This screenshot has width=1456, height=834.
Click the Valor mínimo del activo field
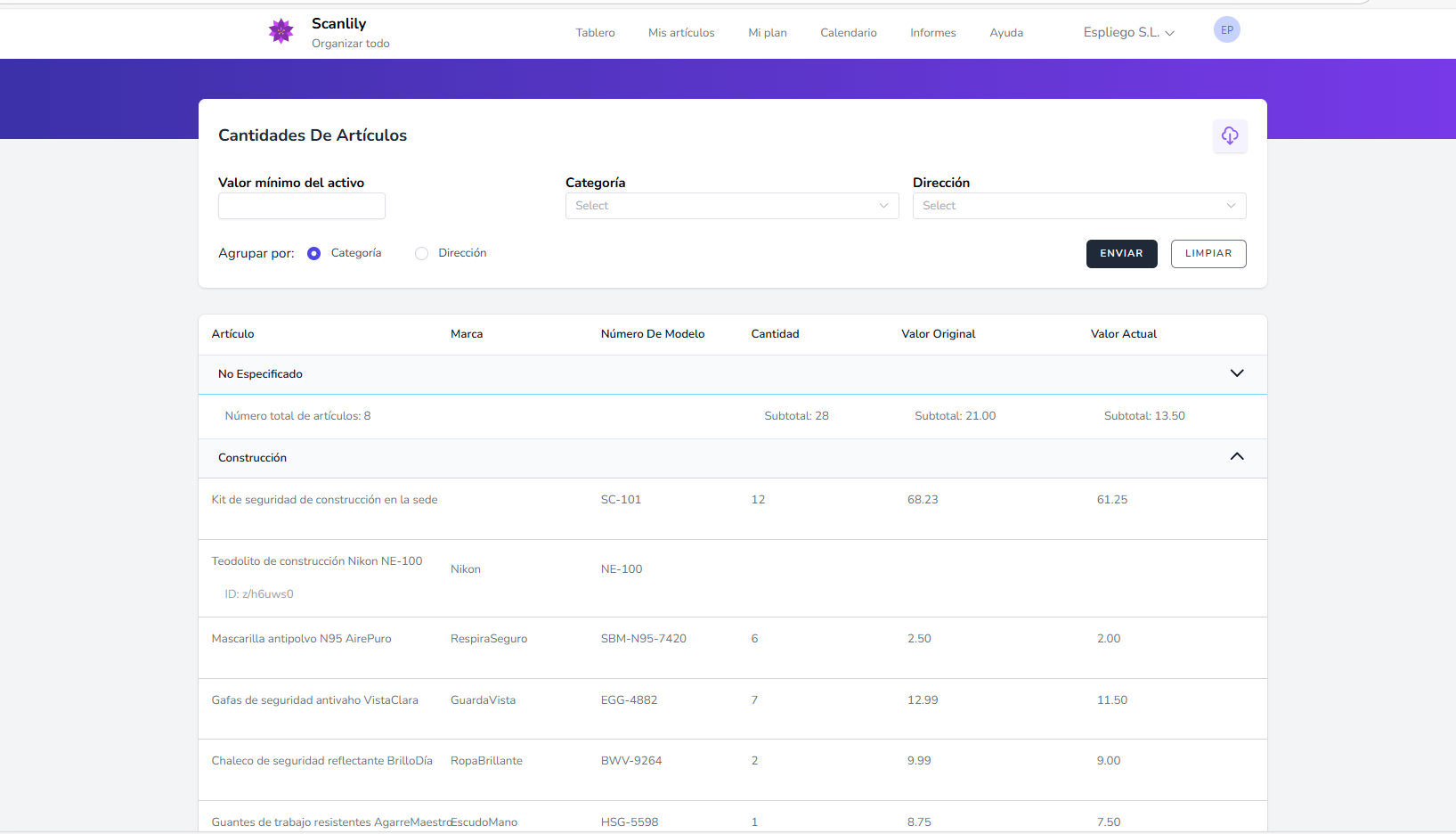pyautogui.click(x=302, y=207)
